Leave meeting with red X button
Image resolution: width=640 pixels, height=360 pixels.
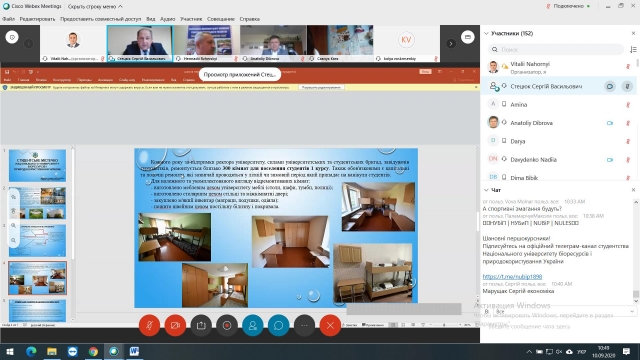coord(330,325)
